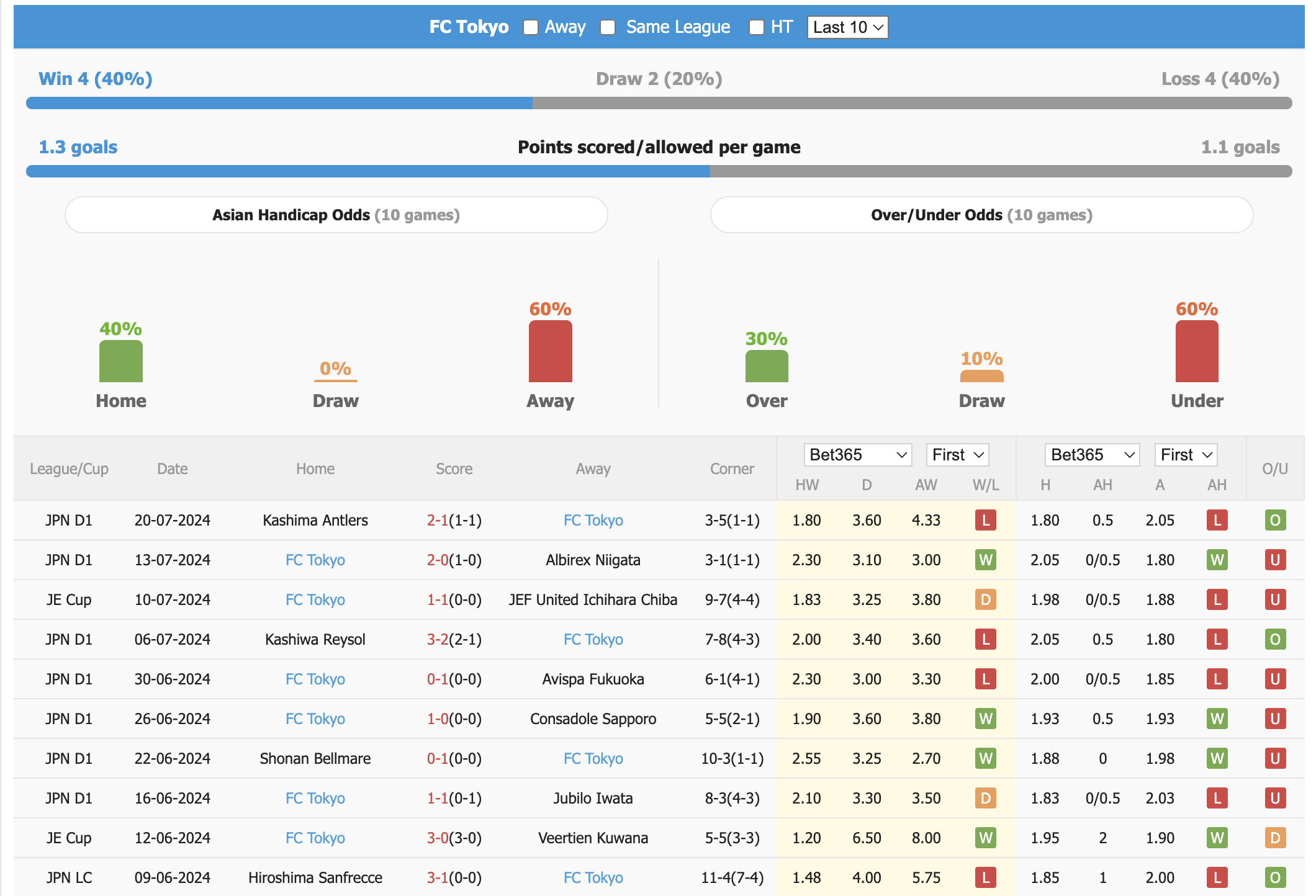Click FC Tokyo link in 20-07-2024 row
This screenshot has height=896, width=1316.
590,519
